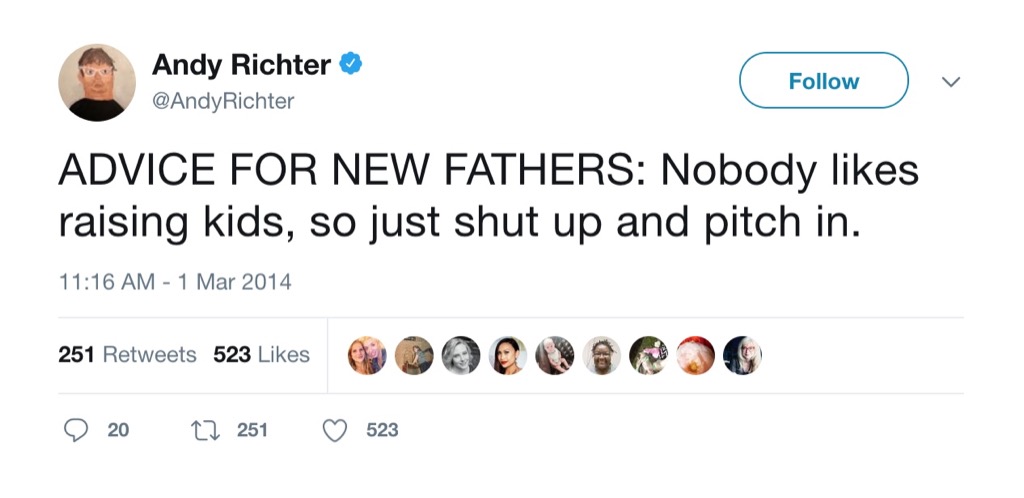This screenshot has height=498, width=1024.
Task: View the 251 Retweets list
Action: (127, 355)
